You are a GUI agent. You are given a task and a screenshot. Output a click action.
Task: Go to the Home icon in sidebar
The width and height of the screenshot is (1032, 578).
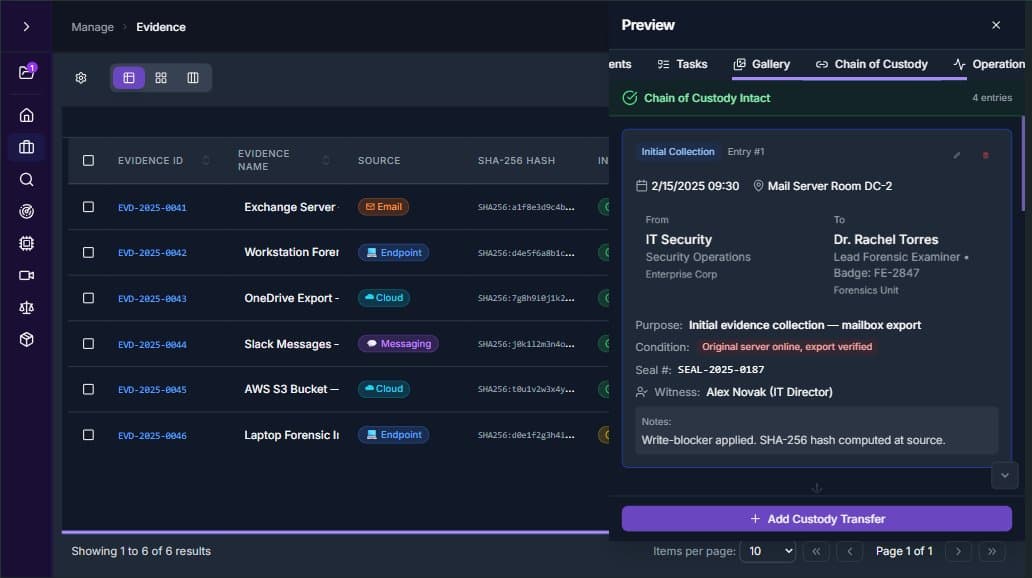point(26,115)
